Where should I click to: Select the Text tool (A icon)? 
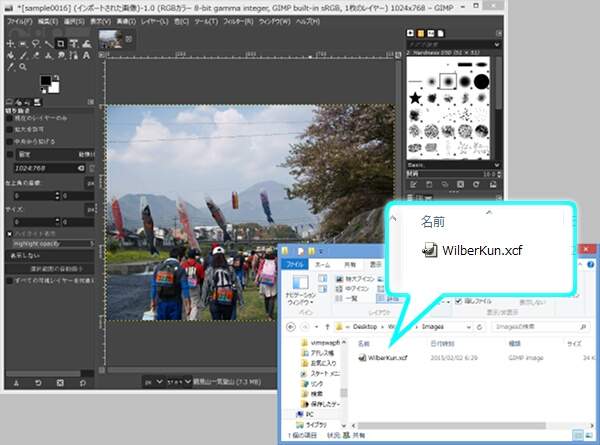(86, 55)
